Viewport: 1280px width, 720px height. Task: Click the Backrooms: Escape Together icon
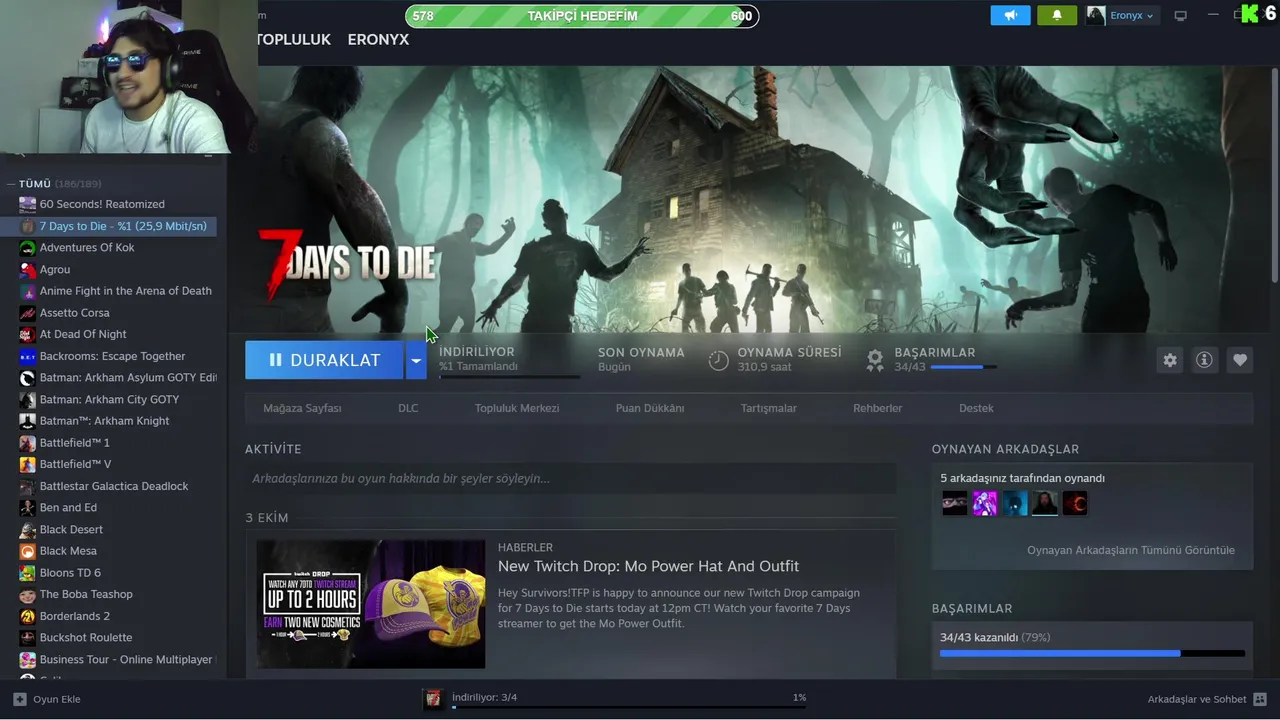27,356
